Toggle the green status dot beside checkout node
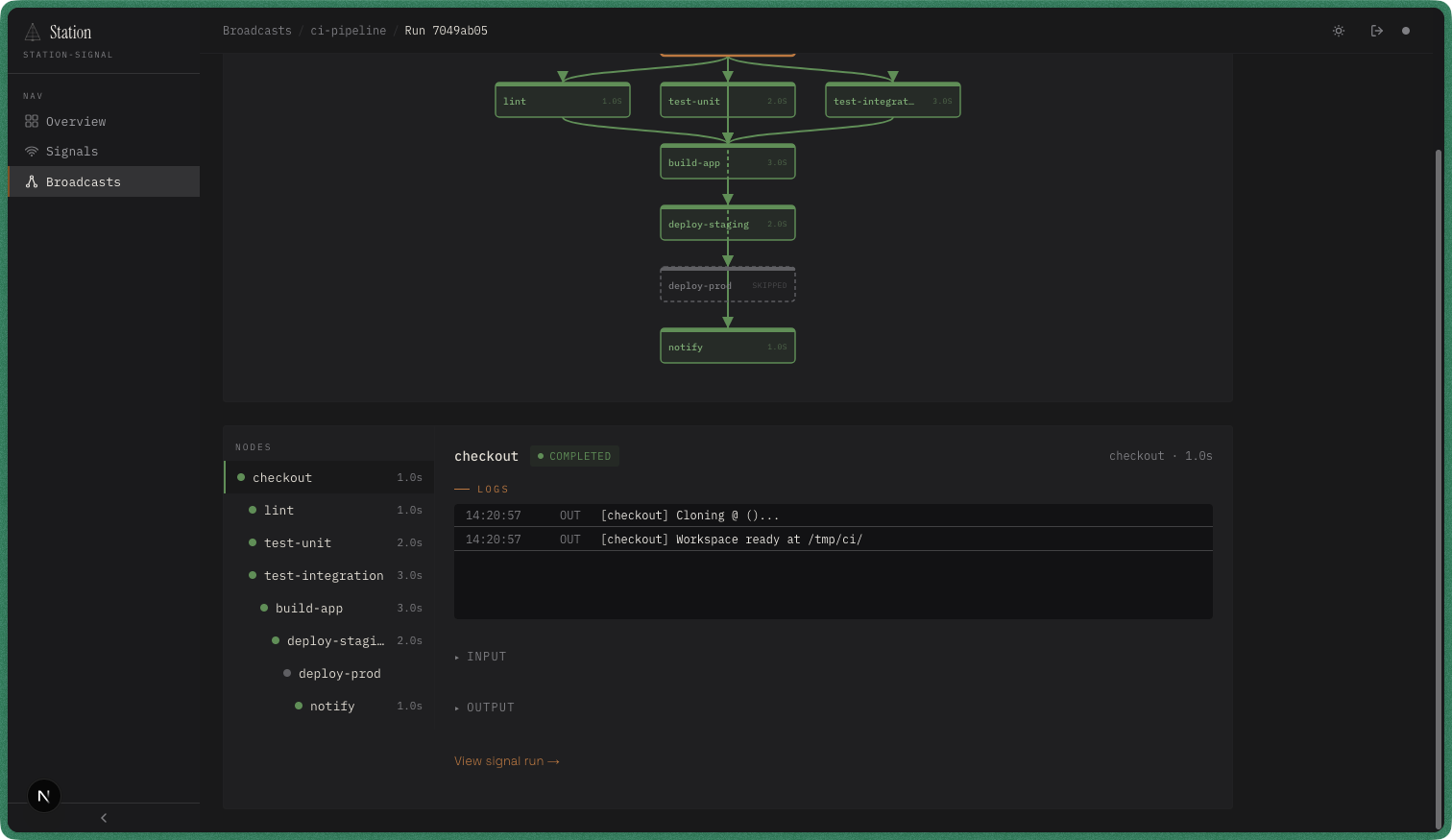Viewport: 1452px width, 840px height. coord(243,477)
